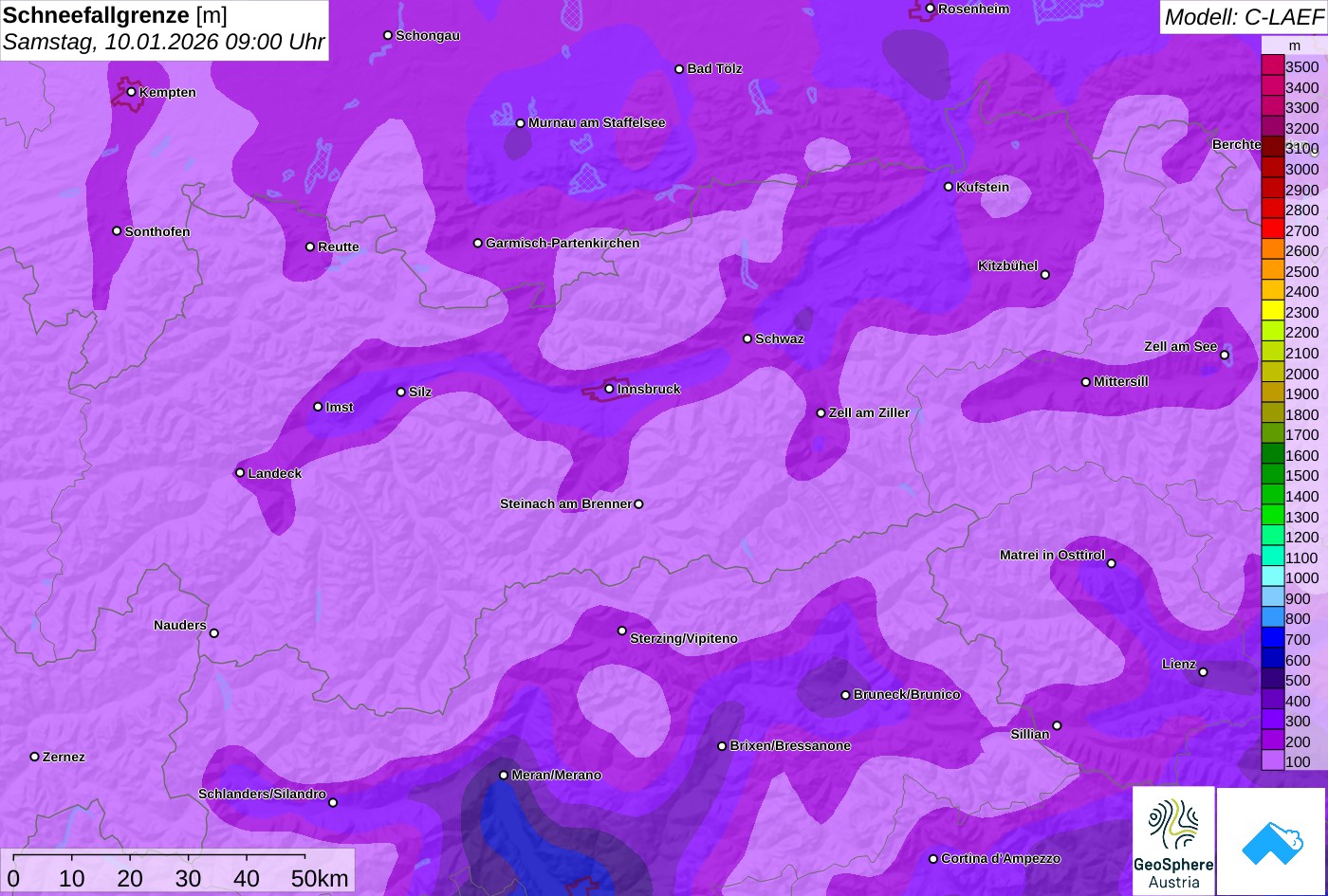Click the Brixen/Bressanone label
The image size is (1328, 896).
(x=790, y=746)
